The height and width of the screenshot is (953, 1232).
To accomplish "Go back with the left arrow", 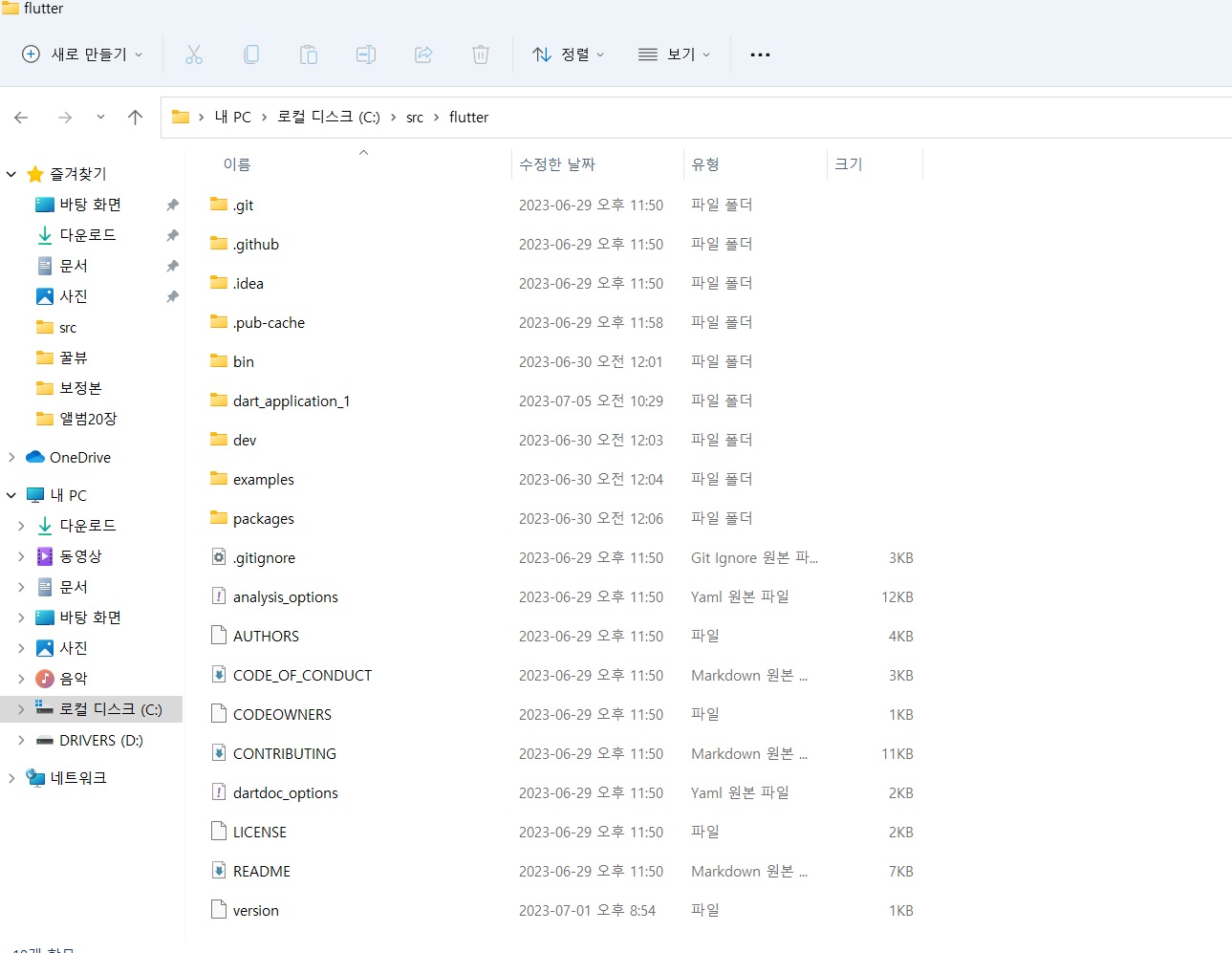I will [21, 118].
